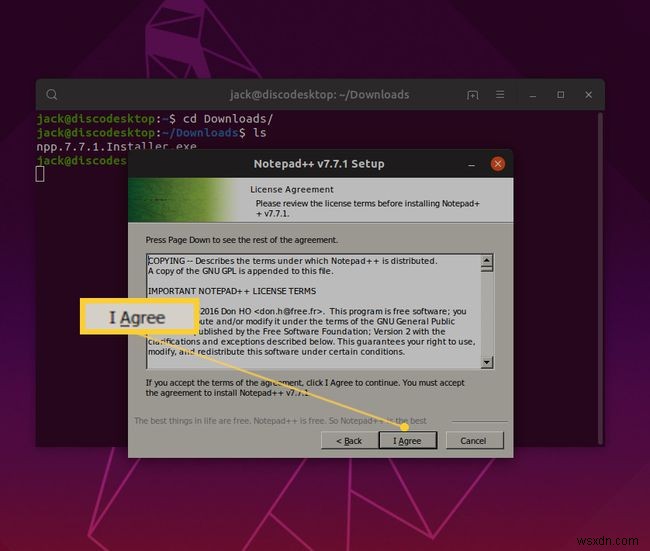
Task: Click the license text scrollbar down arrow
Action: pos(487,362)
